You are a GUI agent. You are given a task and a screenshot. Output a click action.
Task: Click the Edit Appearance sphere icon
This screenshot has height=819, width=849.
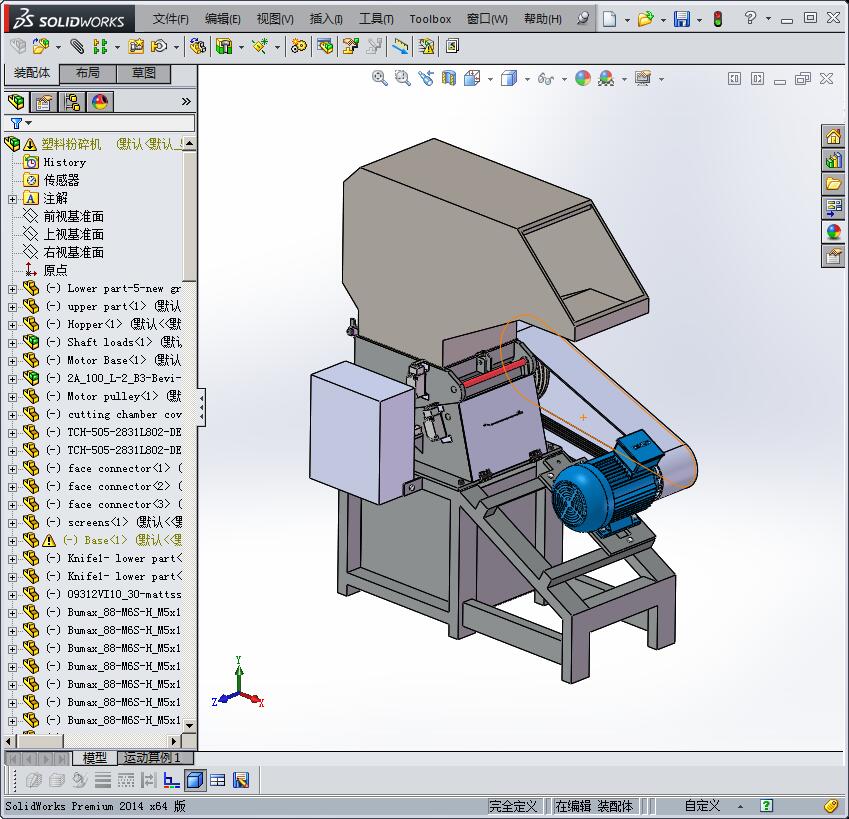coord(583,78)
